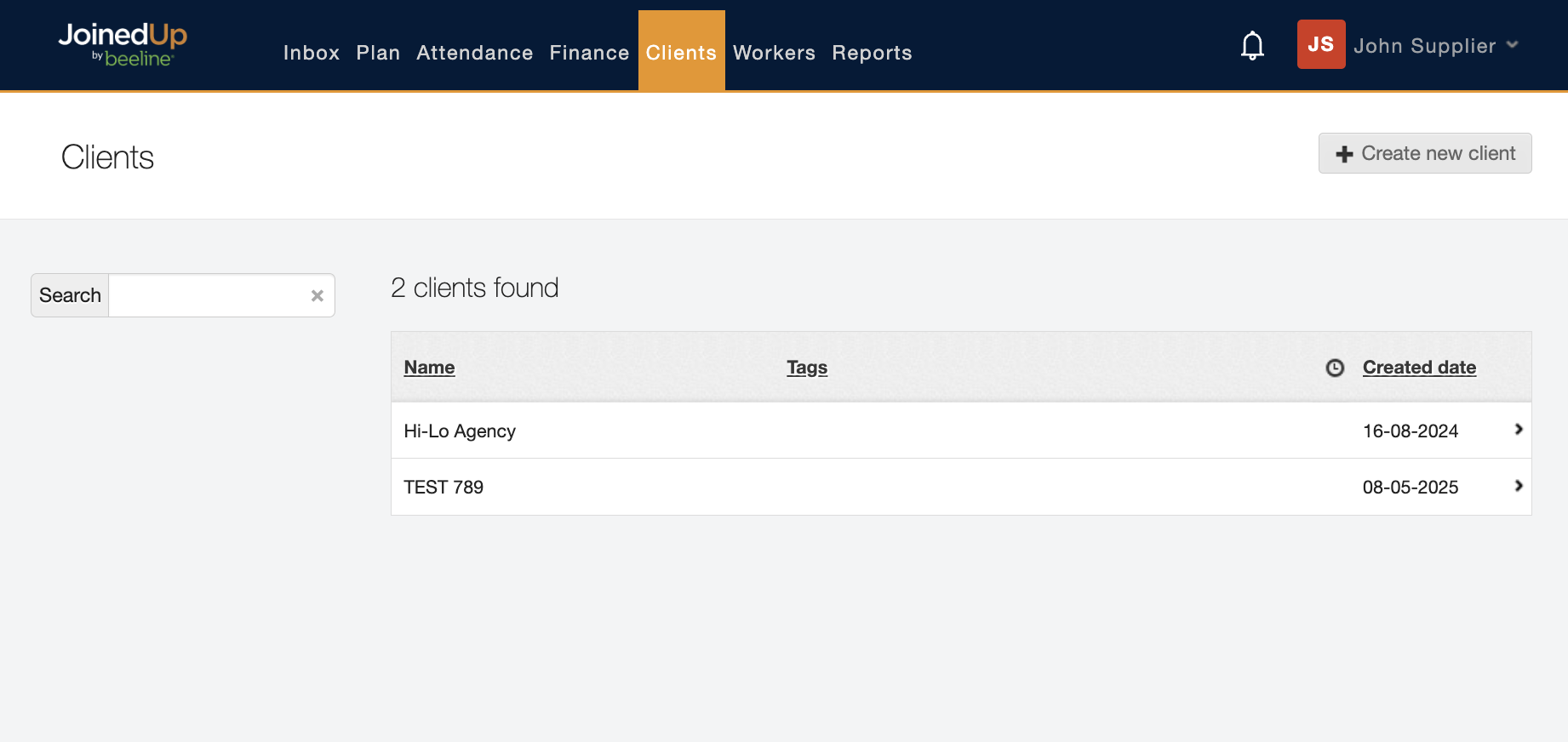Go to the Plan section

378,53
